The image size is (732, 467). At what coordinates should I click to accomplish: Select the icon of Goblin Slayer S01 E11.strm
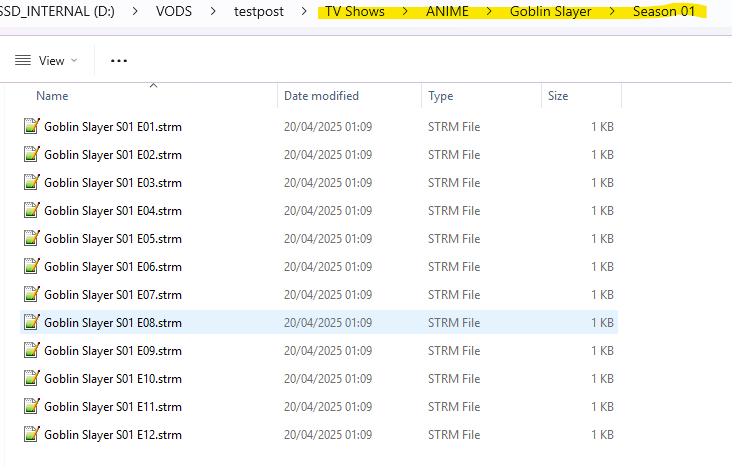(31, 407)
